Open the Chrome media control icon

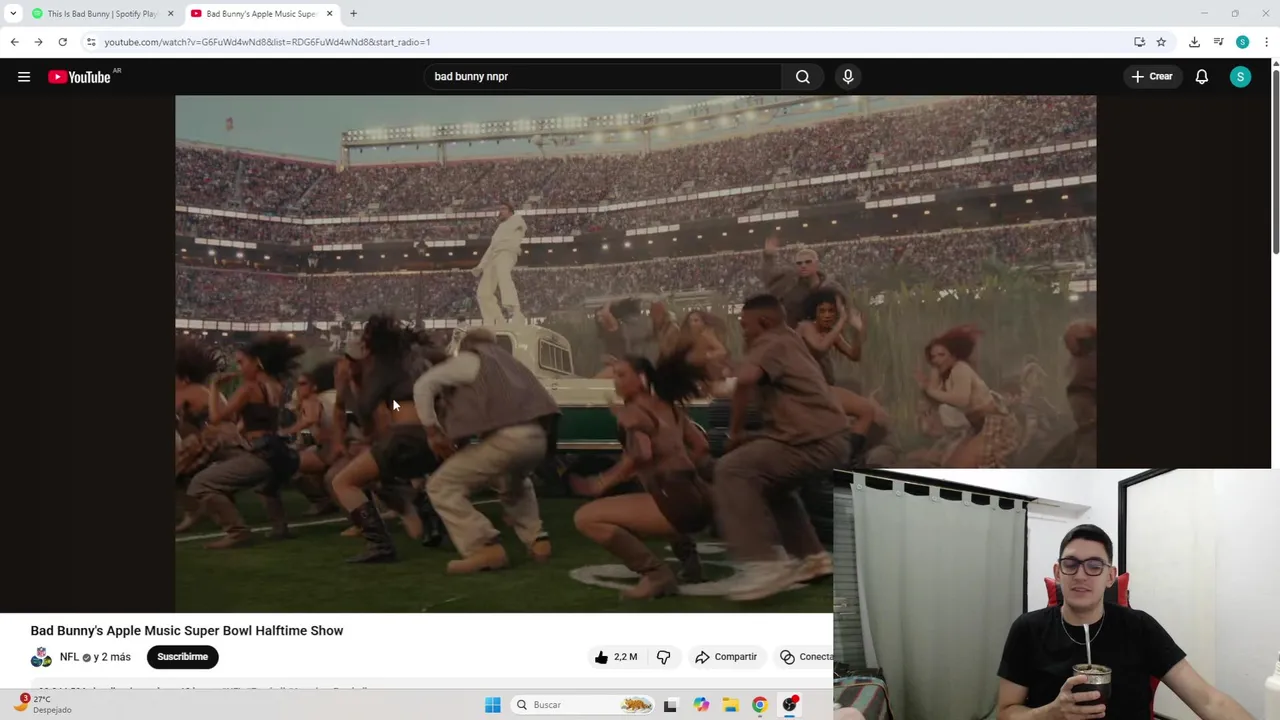(x=1218, y=42)
